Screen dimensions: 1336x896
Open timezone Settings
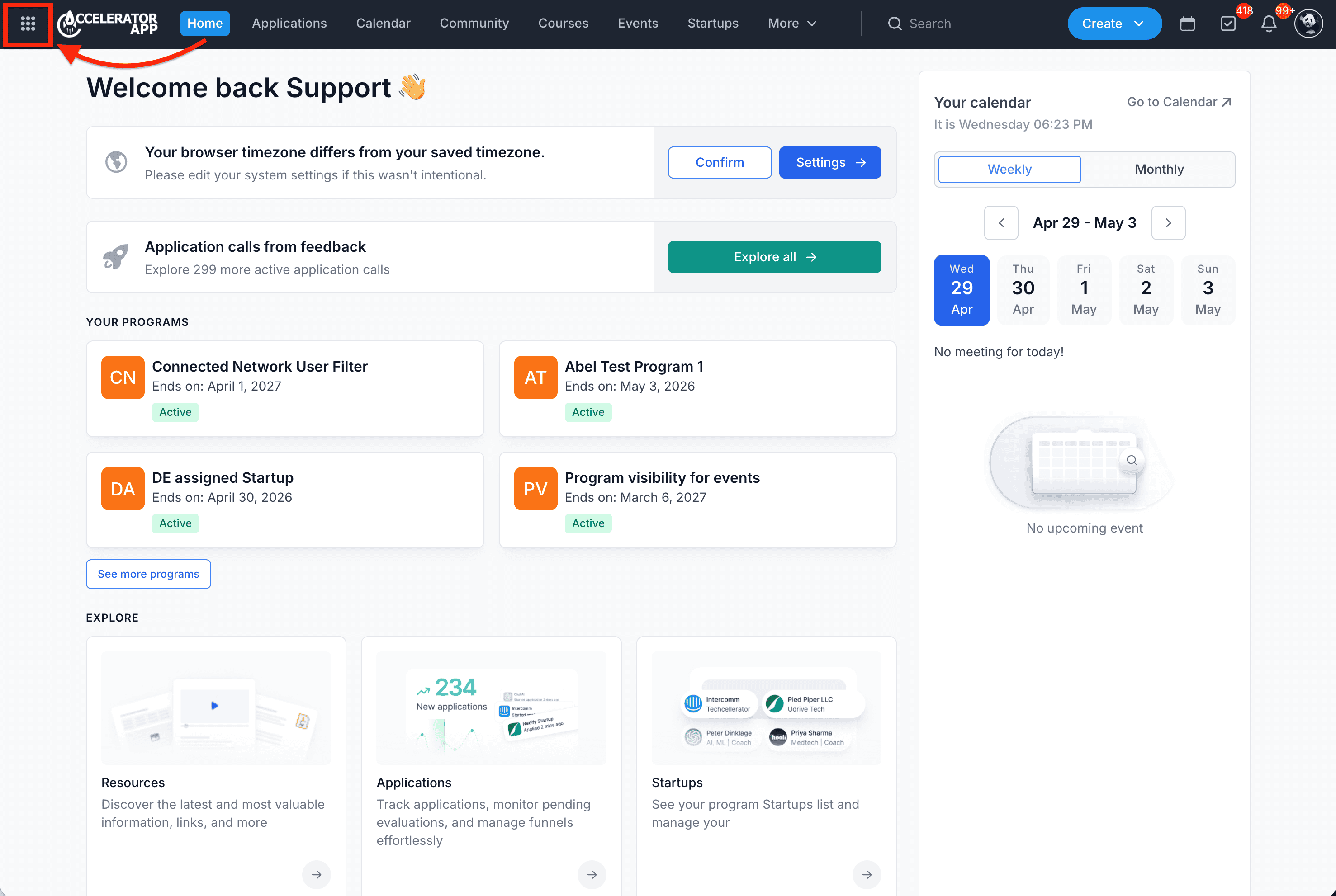(829, 162)
